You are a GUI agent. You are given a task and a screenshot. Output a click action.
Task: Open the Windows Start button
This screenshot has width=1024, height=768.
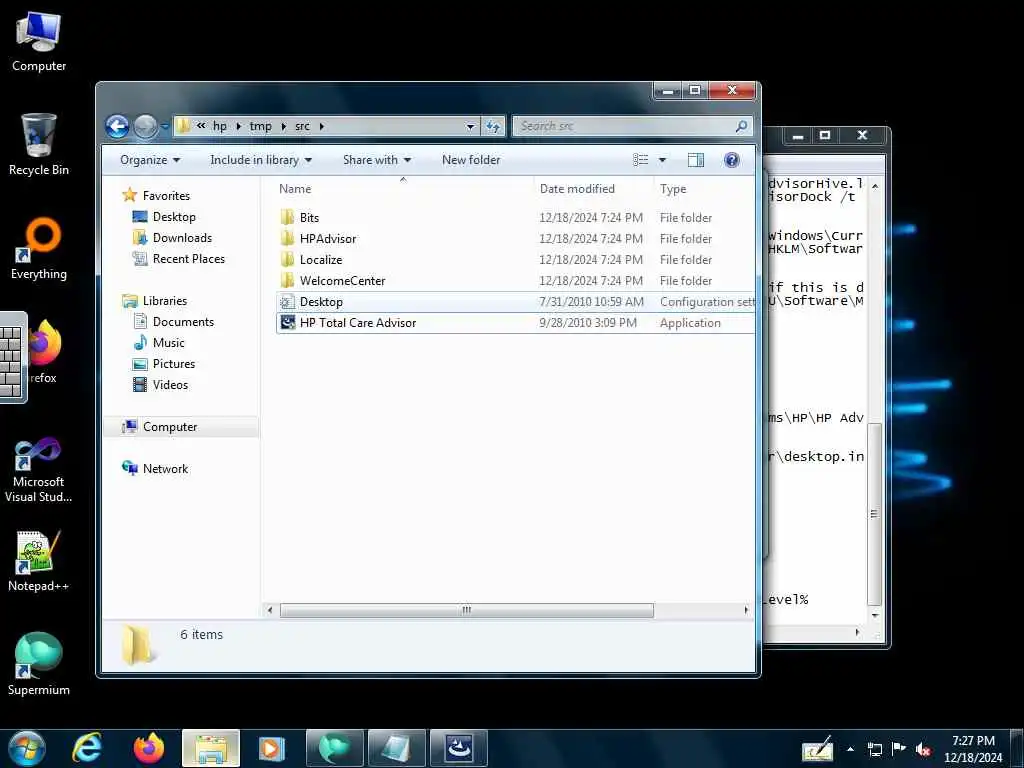tap(27, 748)
